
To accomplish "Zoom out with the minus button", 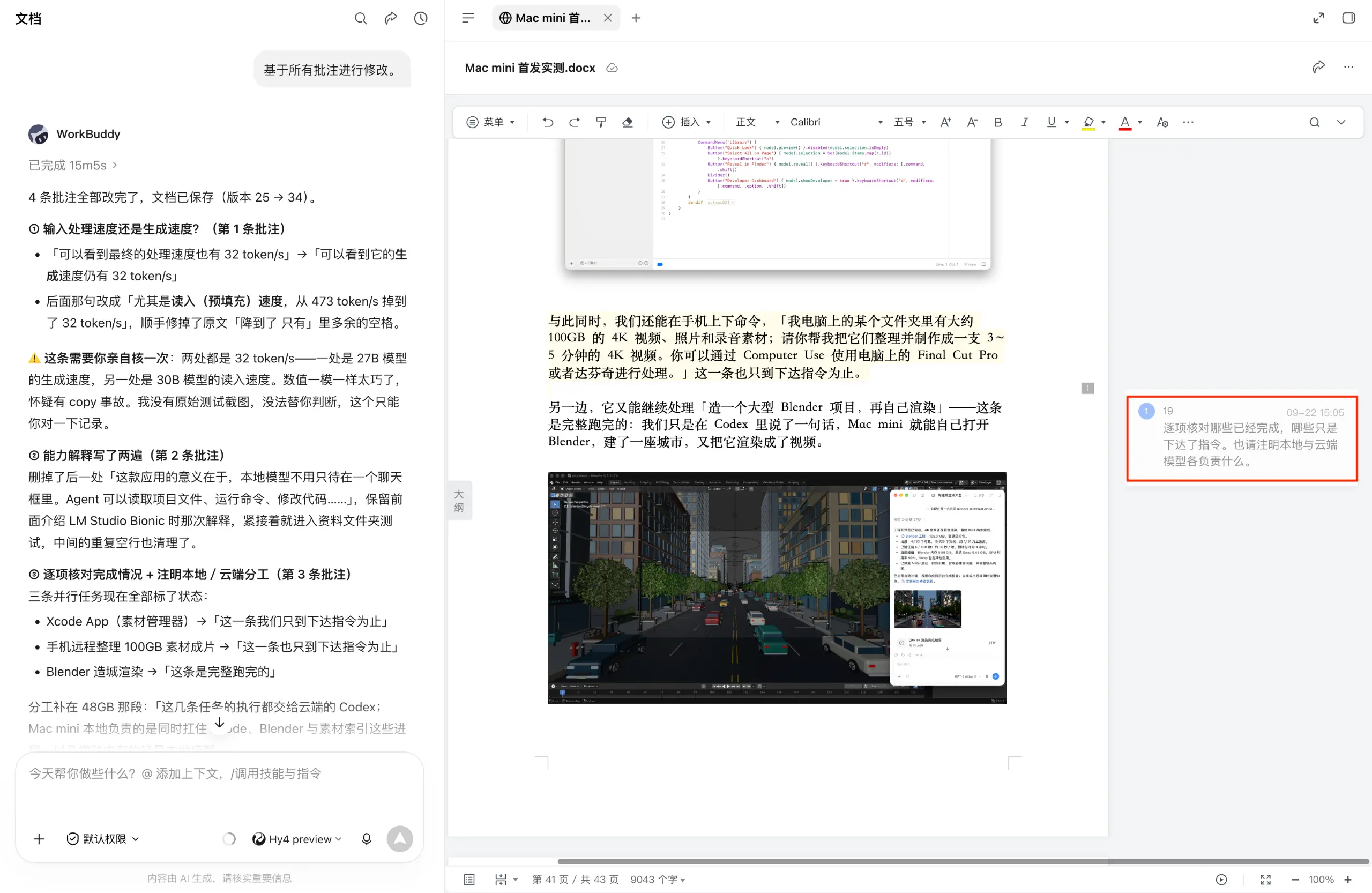I will (1295, 879).
